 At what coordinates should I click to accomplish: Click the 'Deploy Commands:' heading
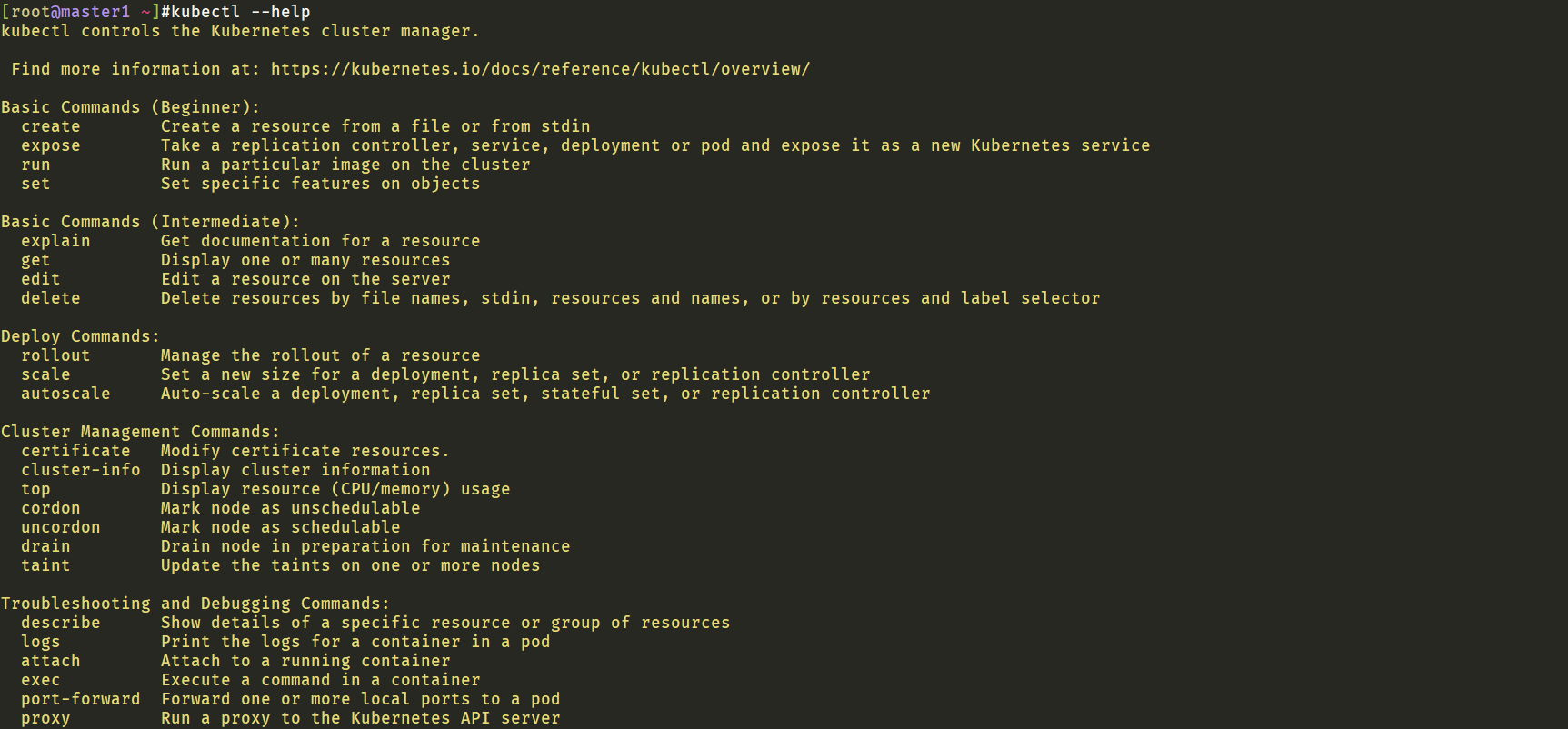pos(81,336)
